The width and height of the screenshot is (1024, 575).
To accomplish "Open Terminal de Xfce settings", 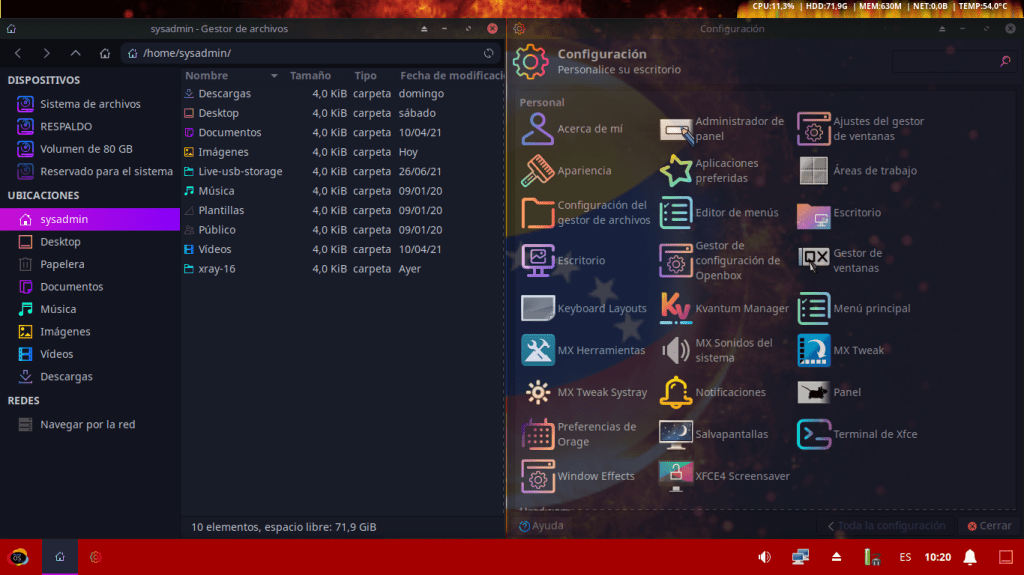I will (814, 434).
